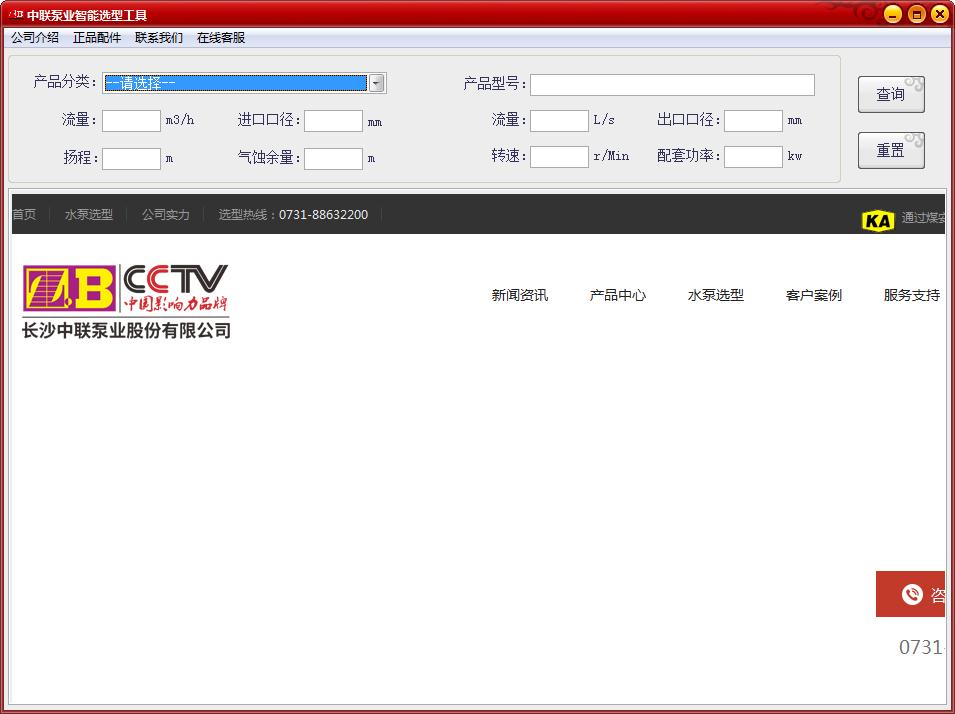Maximize the application window
Image resolution: width=955 pixels, height=714 pixels.
coord(916,14)
